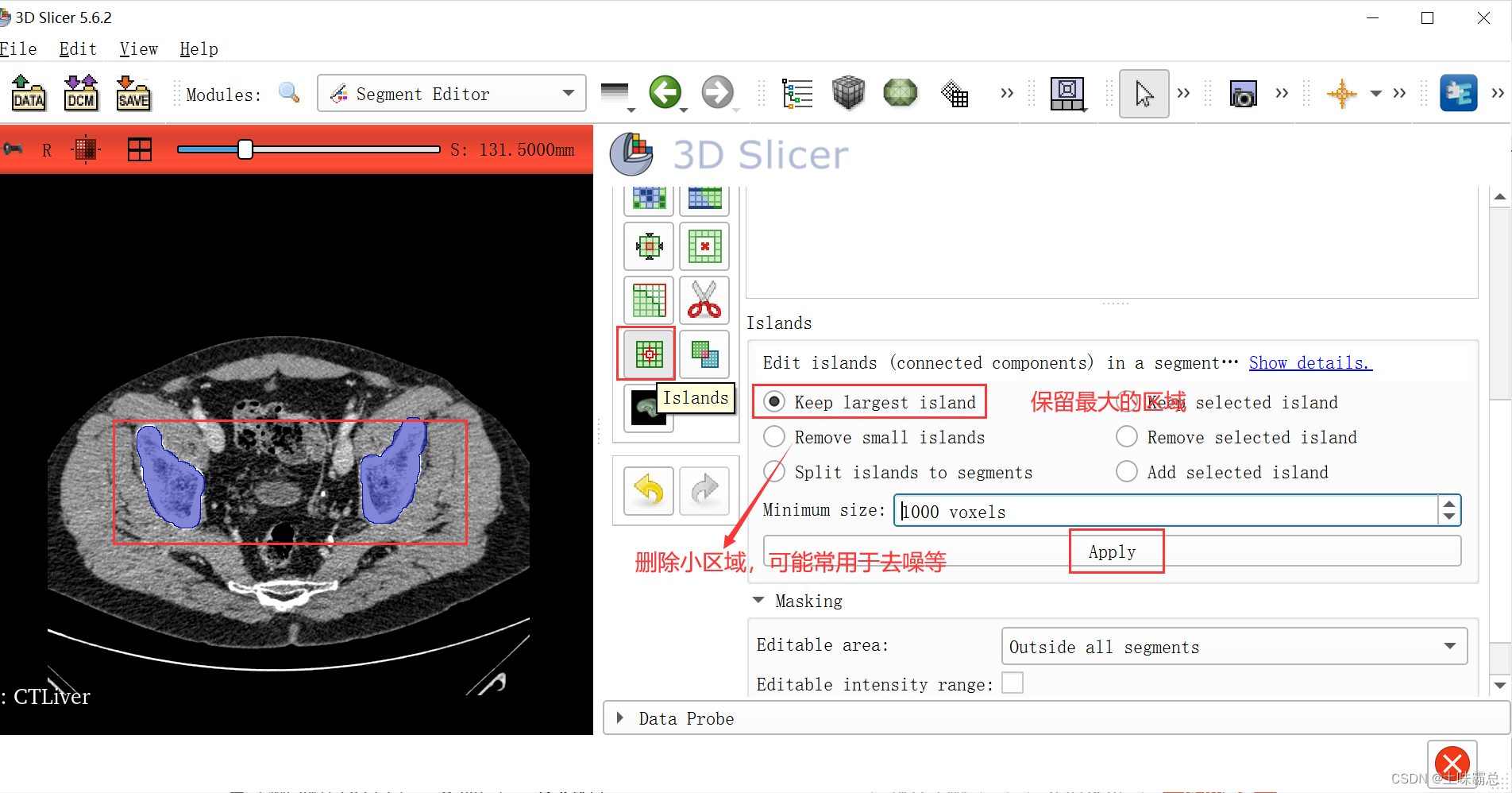
Task: Select the Islands effect icon
Action: coord(649,354)
